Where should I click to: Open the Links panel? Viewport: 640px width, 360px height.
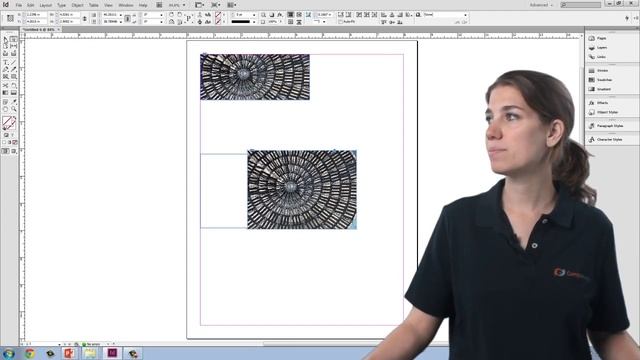(x=597, y=57)
